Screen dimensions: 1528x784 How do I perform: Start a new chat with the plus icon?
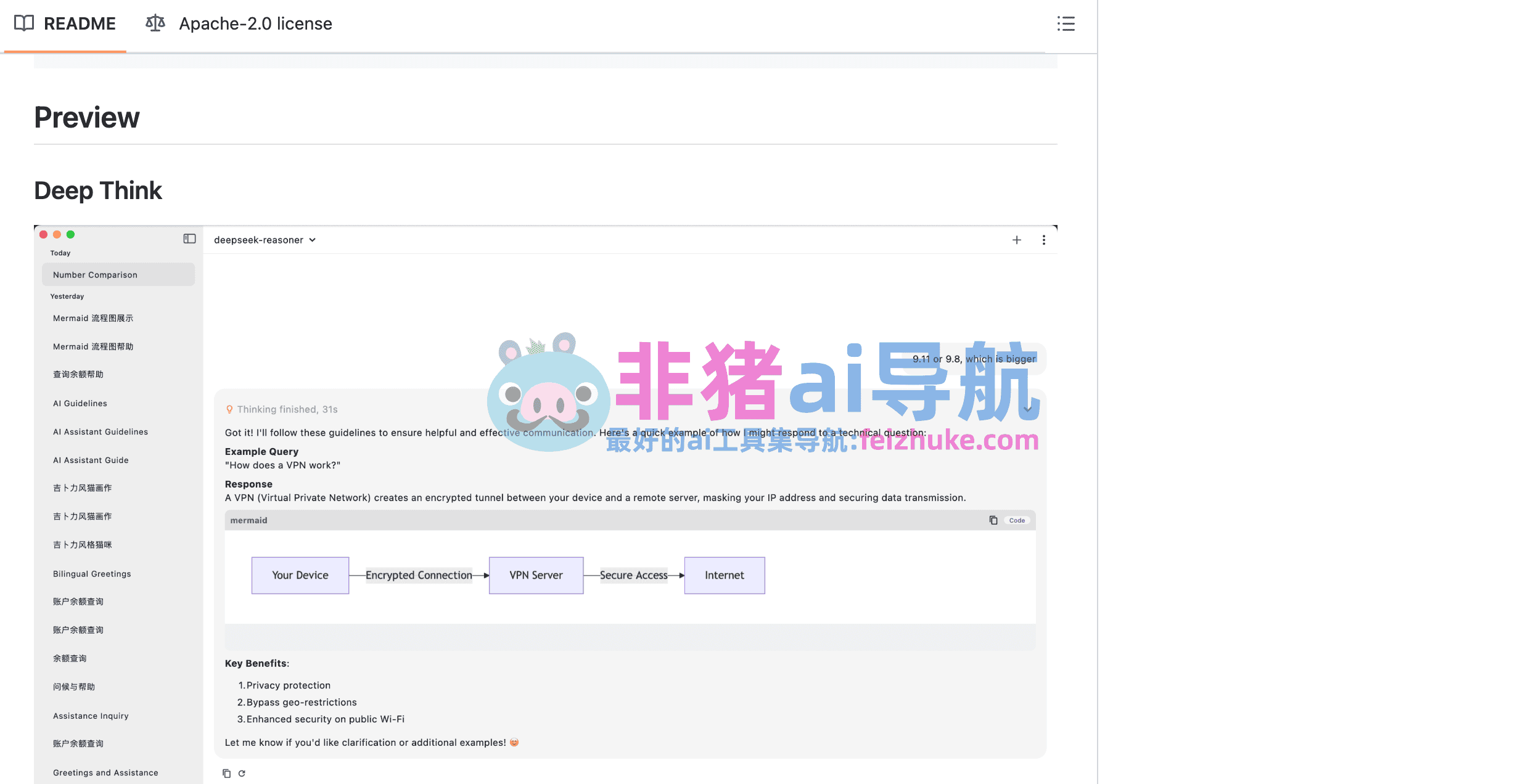point(1016,240)
